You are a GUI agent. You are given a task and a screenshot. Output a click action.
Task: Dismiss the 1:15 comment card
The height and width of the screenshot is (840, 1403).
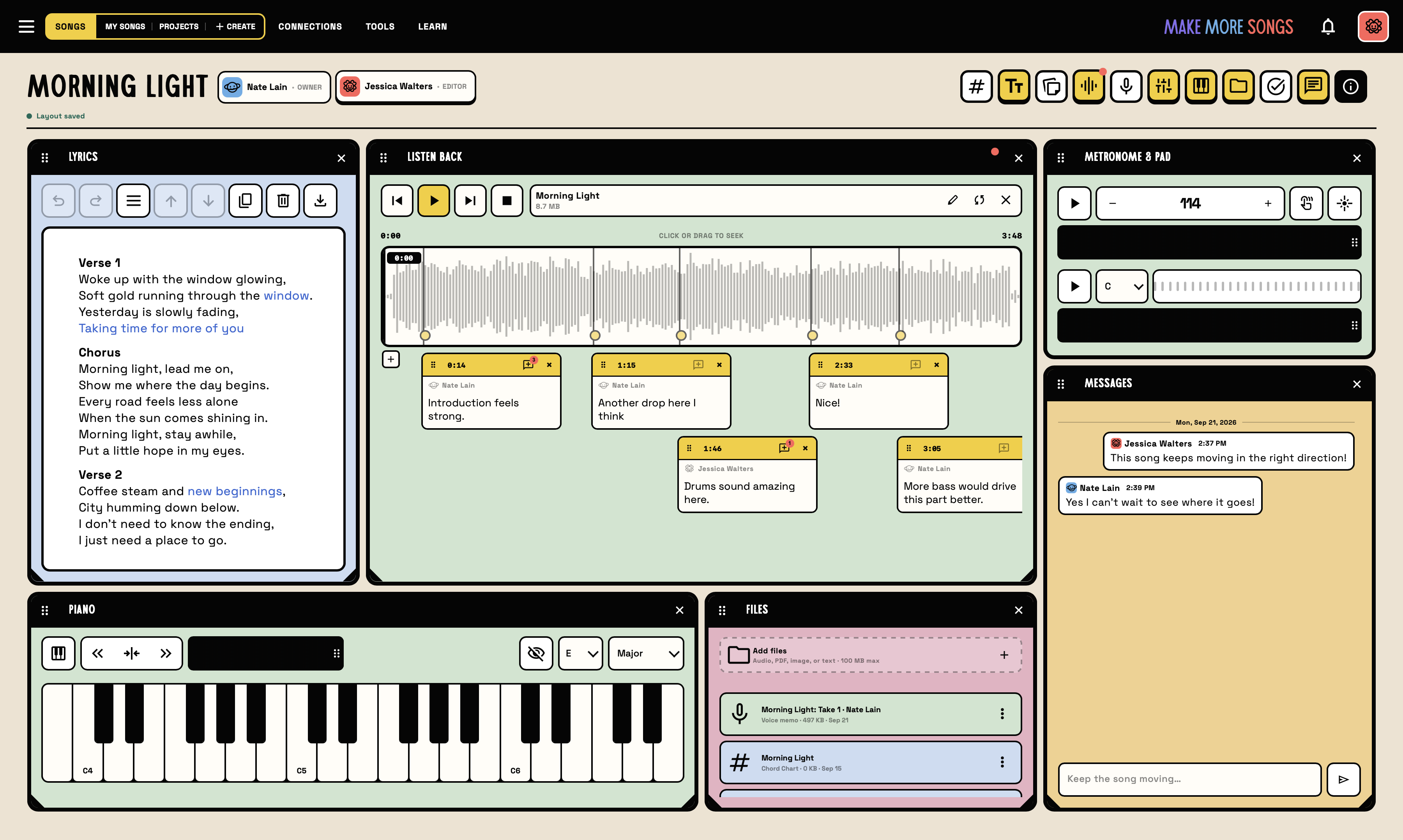pos(719,365)
